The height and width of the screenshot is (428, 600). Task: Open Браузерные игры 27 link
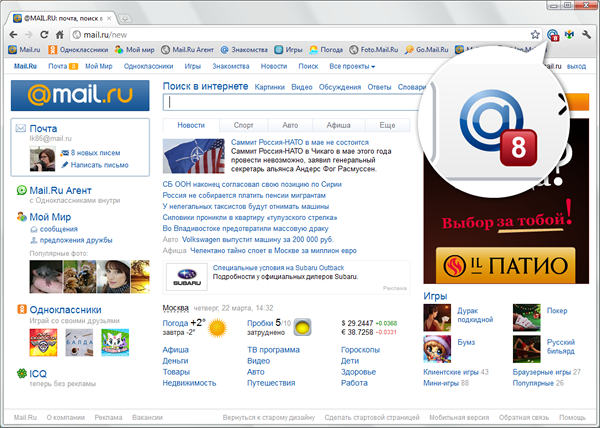click(x=546, y=372)
